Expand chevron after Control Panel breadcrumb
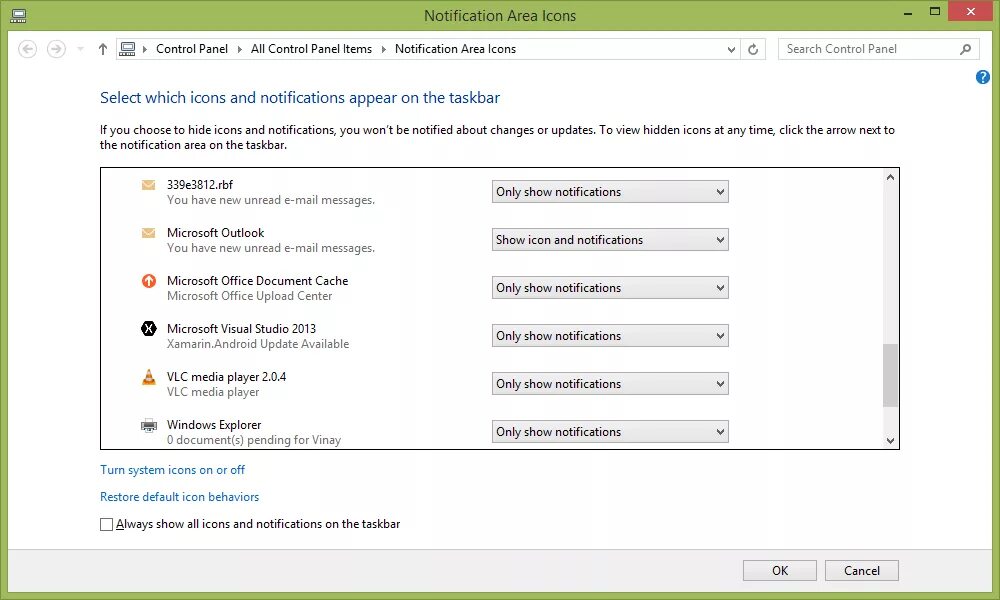Viewport: 1000px width, 600px height. tap(239, 49)
